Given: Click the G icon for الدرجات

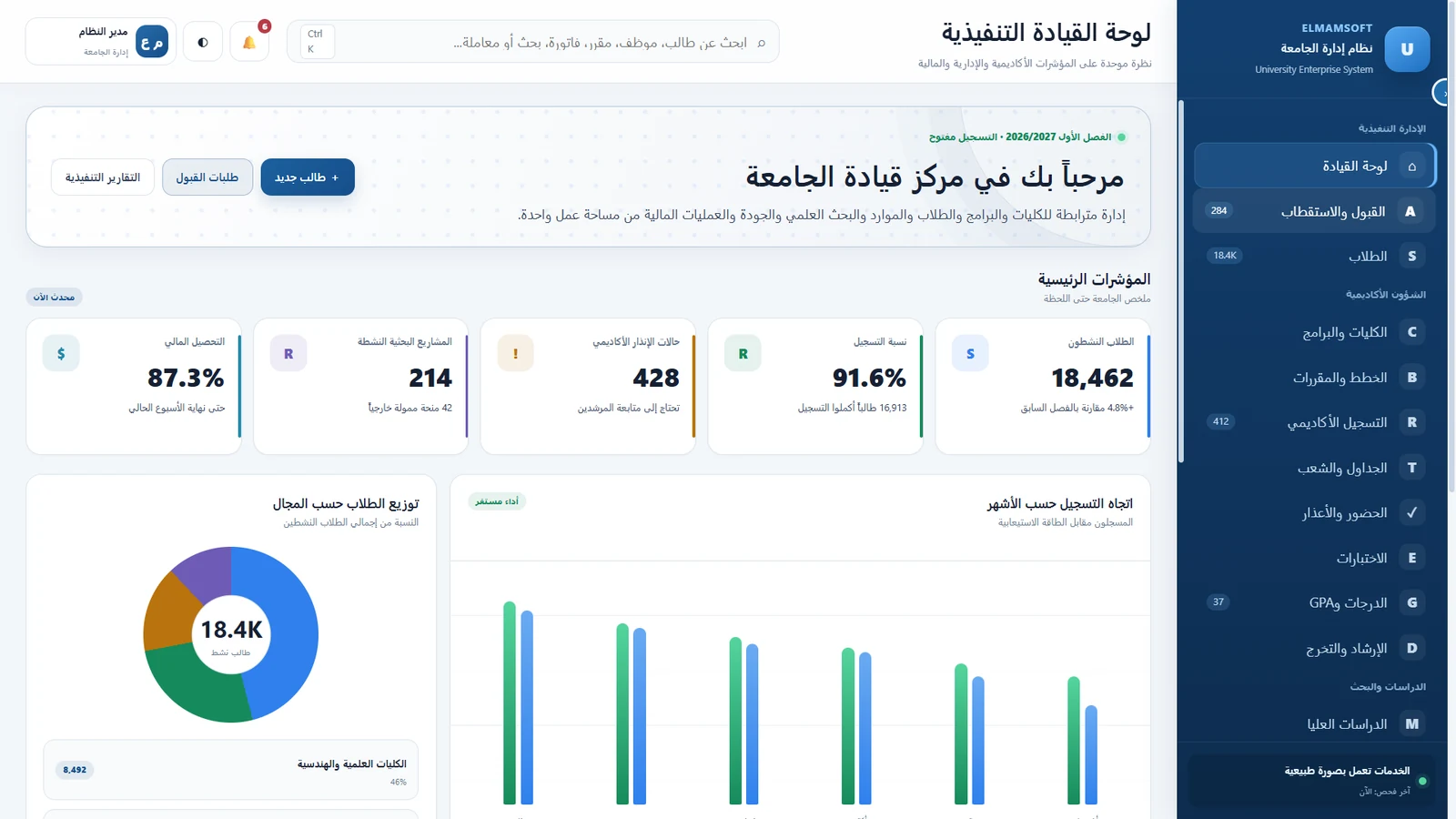Looking at the screenshot, I should tap(1411, 602).
